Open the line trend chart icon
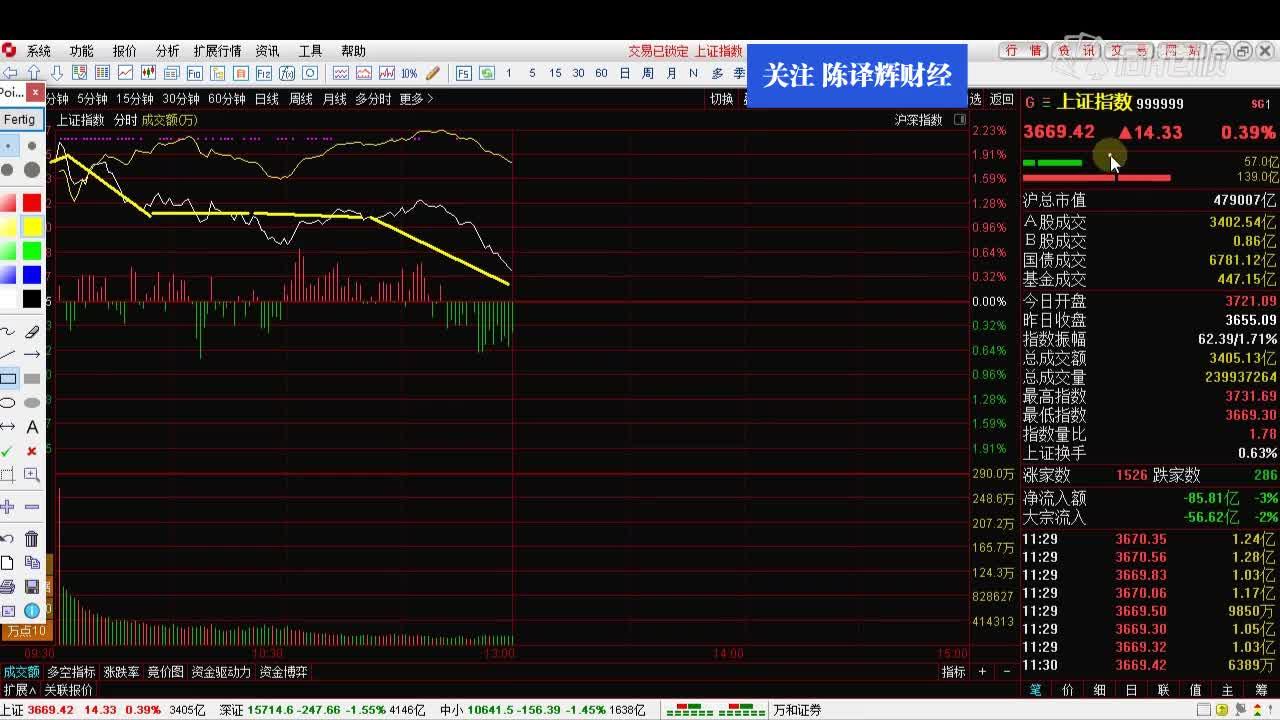Screen dimensions: 1280x720 pos(125,73)
